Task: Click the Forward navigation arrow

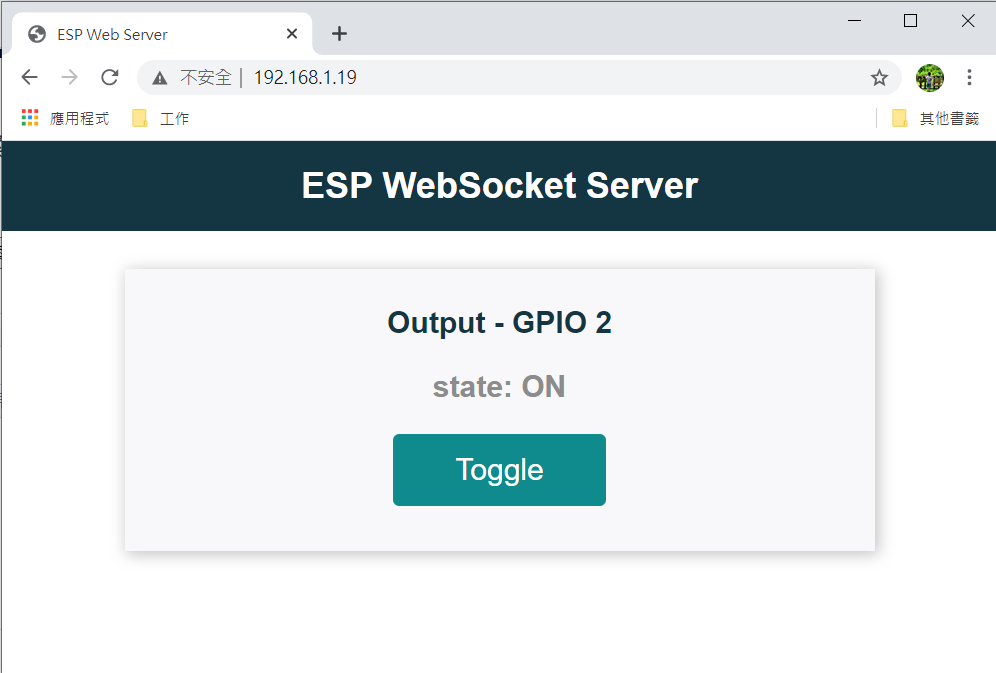Action: point(69,78)
